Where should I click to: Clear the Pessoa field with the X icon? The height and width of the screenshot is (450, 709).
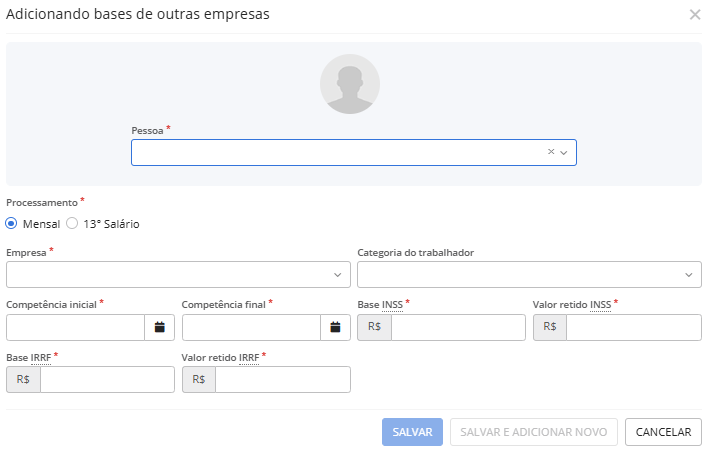(x=550, y=152)
